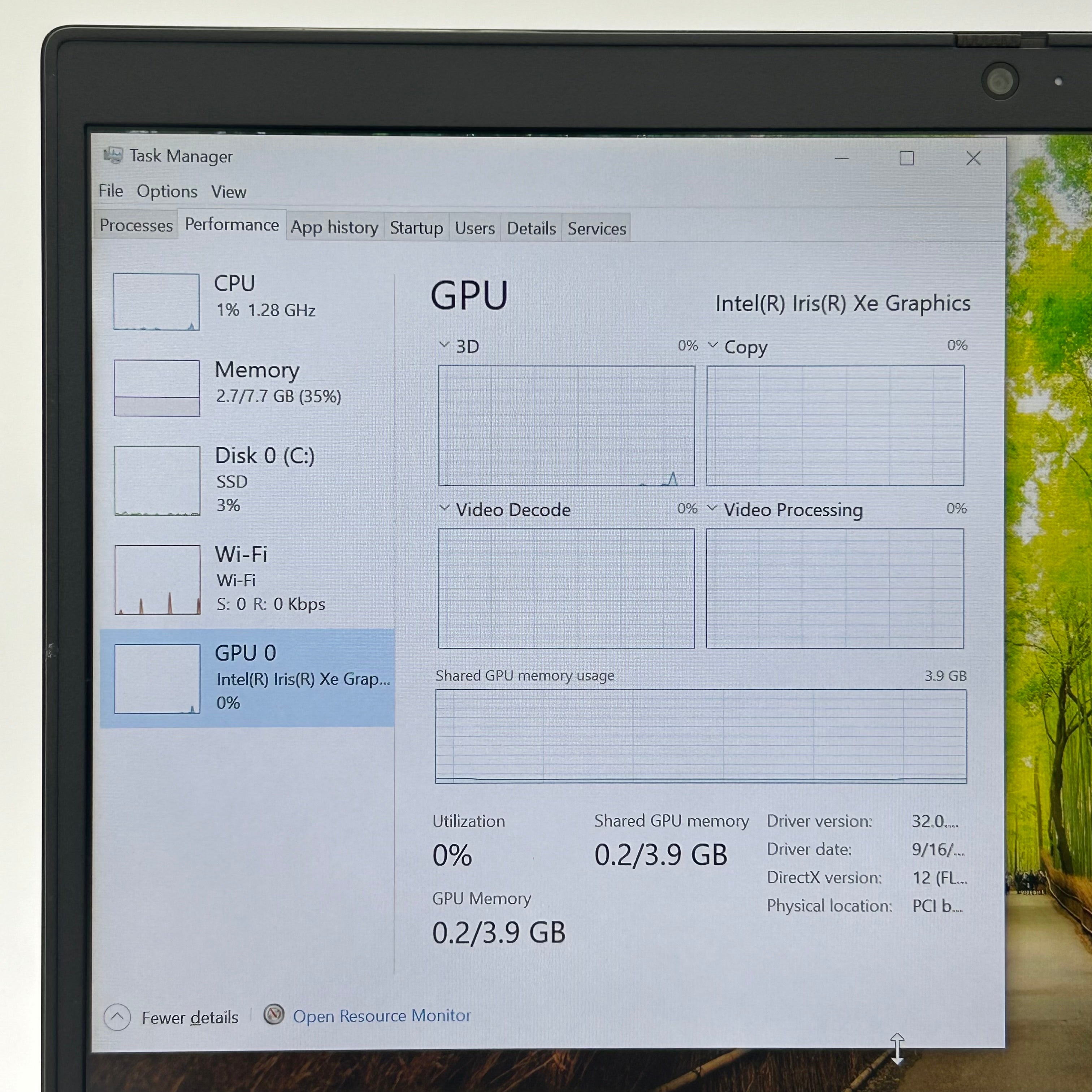The width and height of the screenshot is (1092, 1092).
Task: Click the Resource Monitor icon
Action: click(x=274, y=1015)
